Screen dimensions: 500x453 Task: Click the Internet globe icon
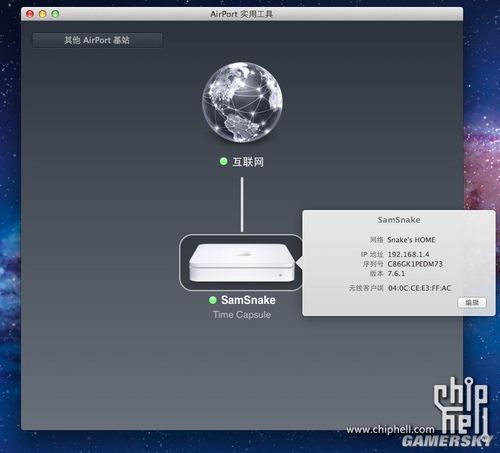[242, 102]
